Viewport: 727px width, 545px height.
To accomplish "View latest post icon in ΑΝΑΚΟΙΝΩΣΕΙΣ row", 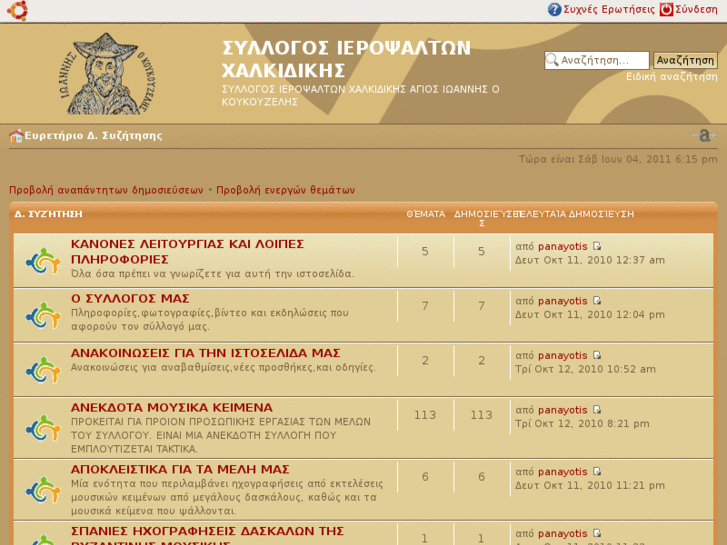I will [597, 355].
